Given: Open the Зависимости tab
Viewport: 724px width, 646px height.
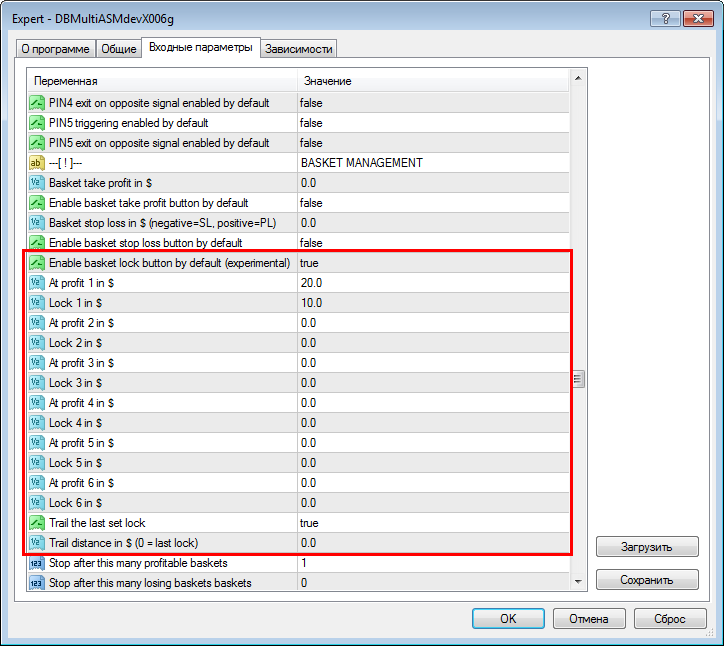Looking at the screenshot, I should [x=299, y=49].
